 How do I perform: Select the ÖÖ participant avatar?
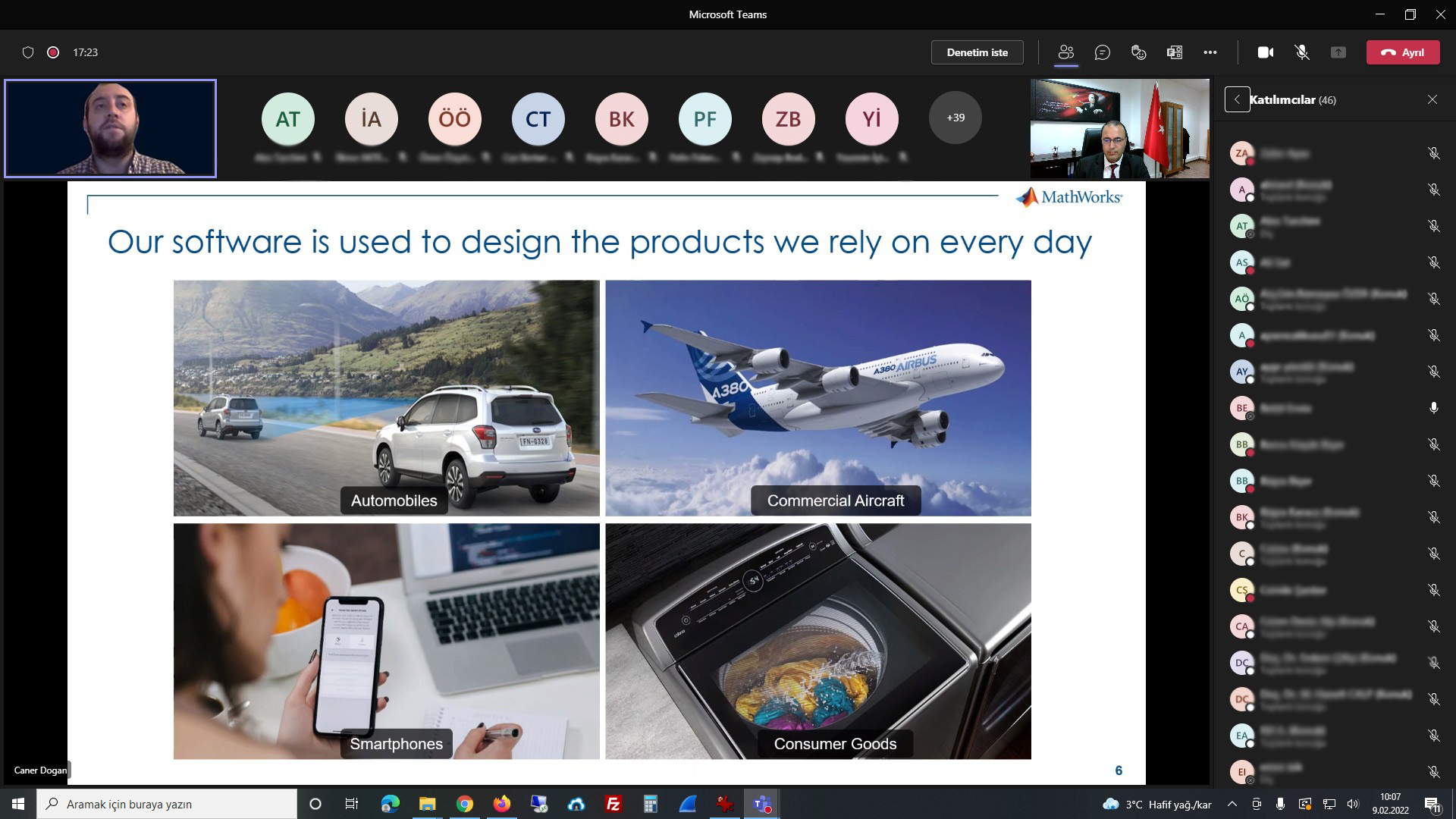455,118
